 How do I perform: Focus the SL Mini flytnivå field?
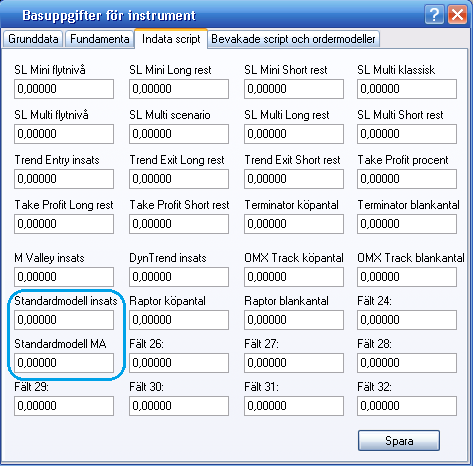coord(64,89)
